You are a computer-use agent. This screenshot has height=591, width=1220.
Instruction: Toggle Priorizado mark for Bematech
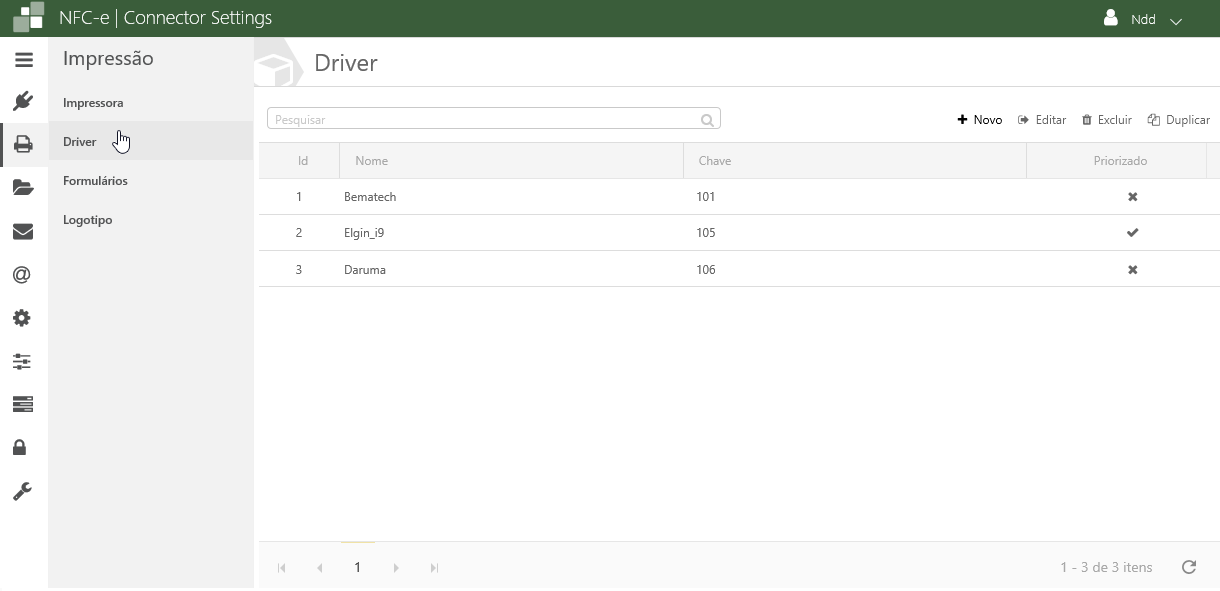tap(1132, 197)
